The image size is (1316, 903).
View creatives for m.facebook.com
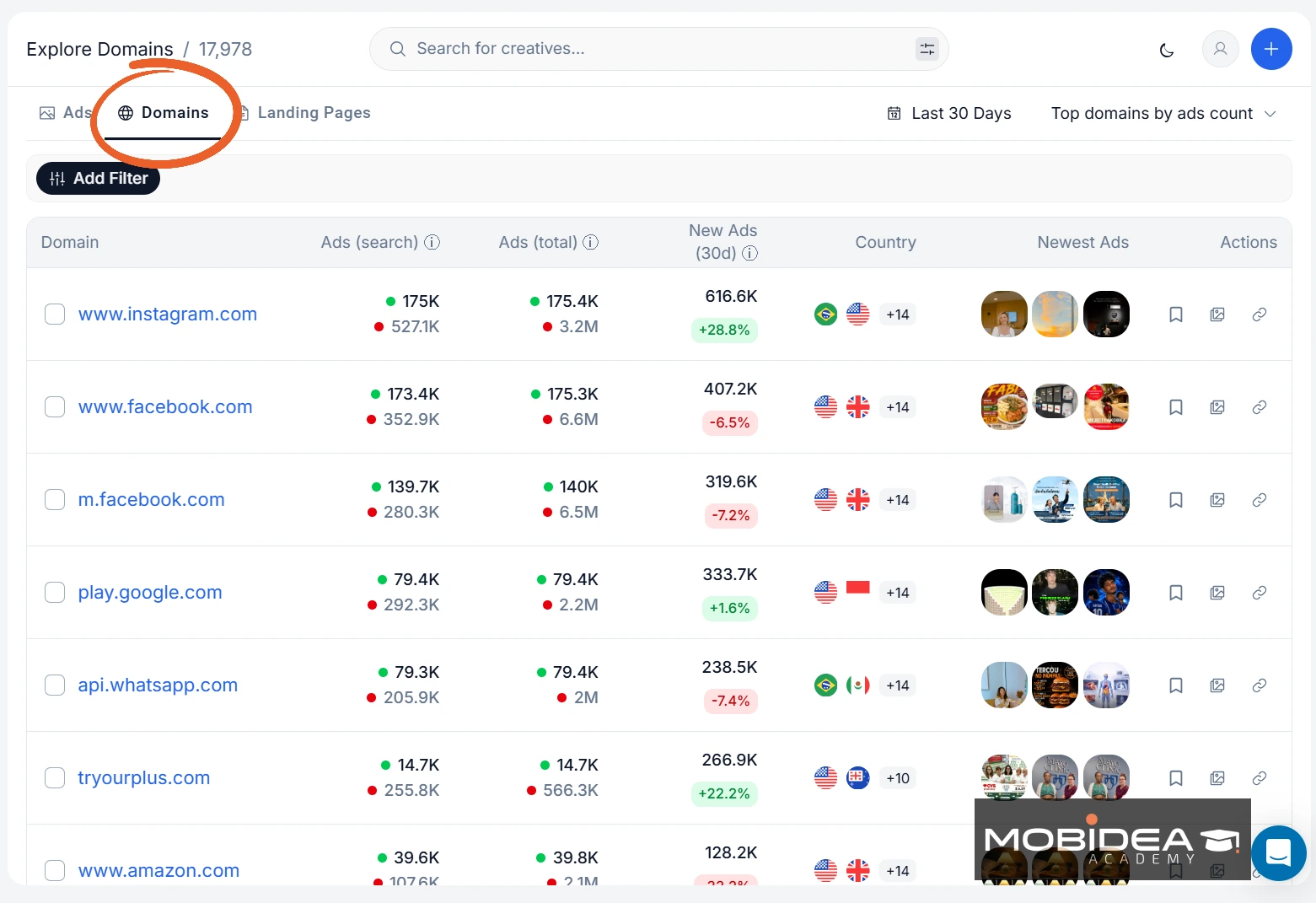tap(1217, 500)
